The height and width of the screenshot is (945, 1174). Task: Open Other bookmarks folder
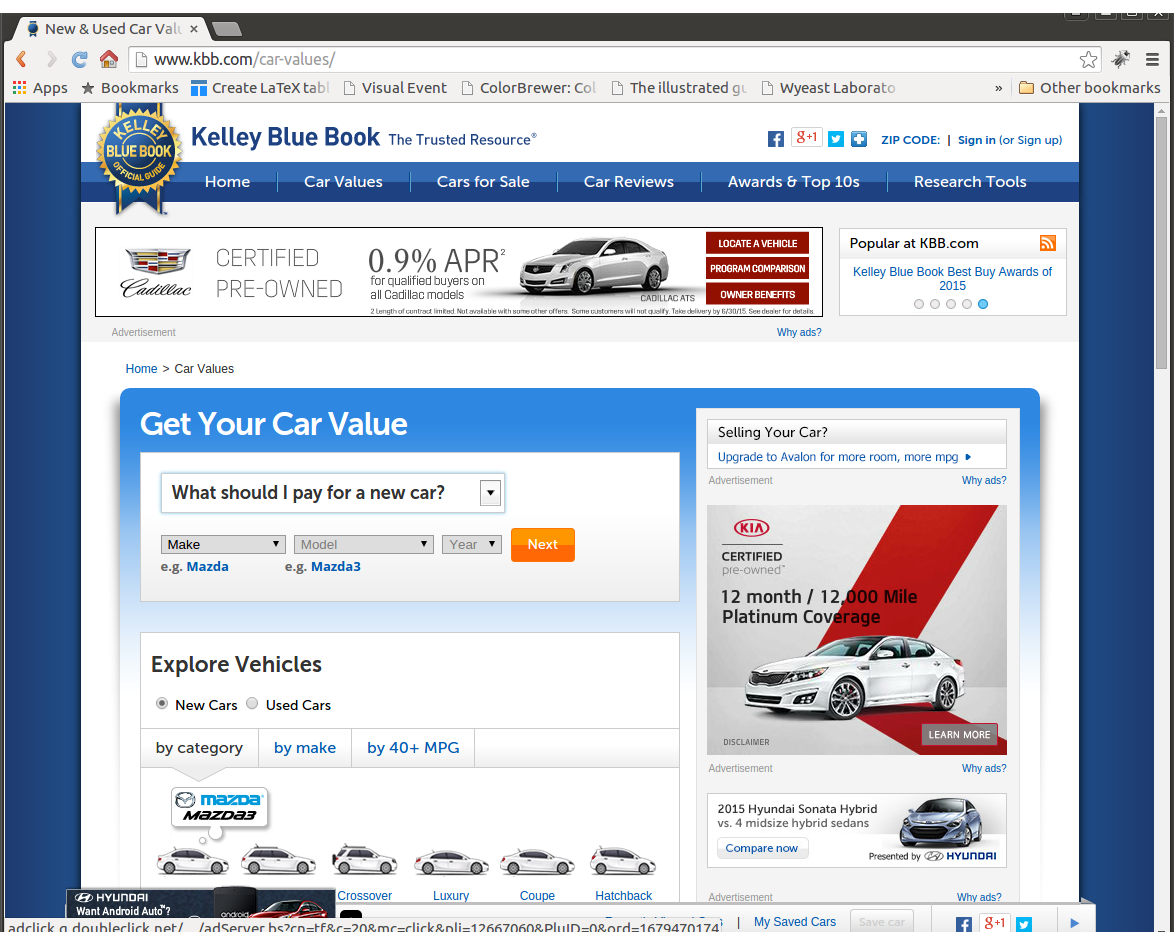[x=1089, y=88]
